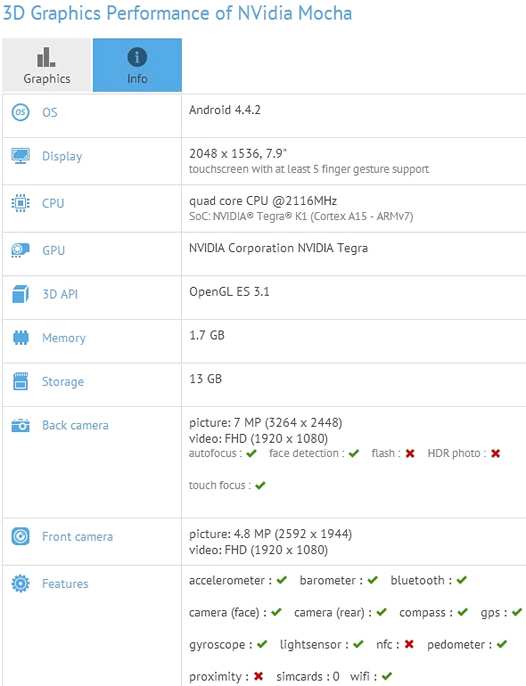Click the Front camera lens icon
Viewport: 526px width, 686px height.
click(21, 536)
